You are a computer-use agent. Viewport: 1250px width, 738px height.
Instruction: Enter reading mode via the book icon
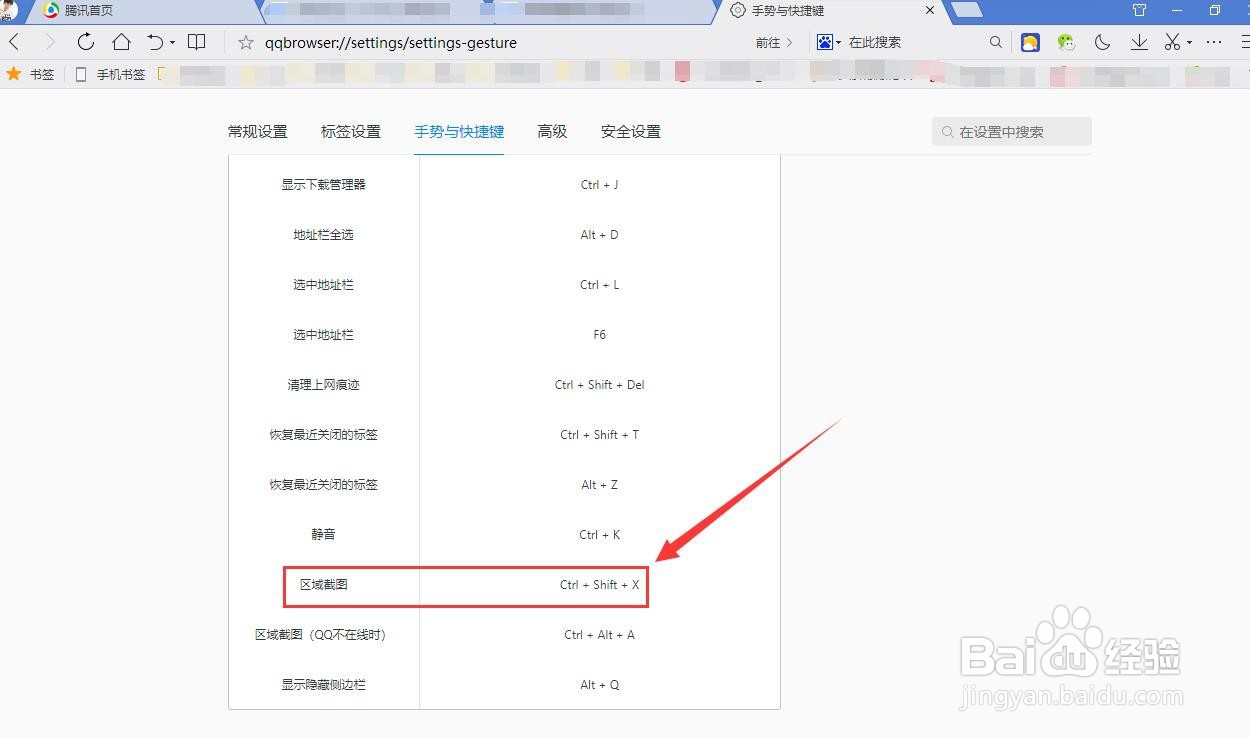click(196, 42)
